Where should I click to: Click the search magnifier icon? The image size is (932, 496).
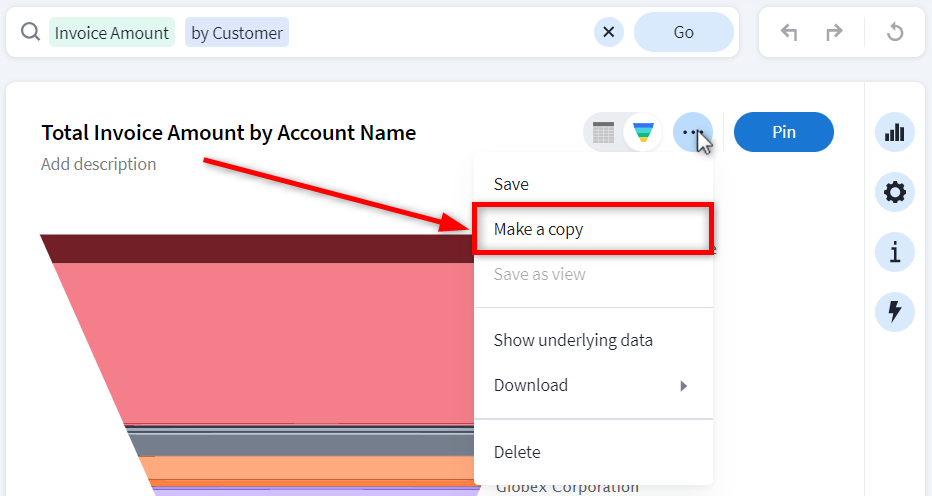coord(30,33)
